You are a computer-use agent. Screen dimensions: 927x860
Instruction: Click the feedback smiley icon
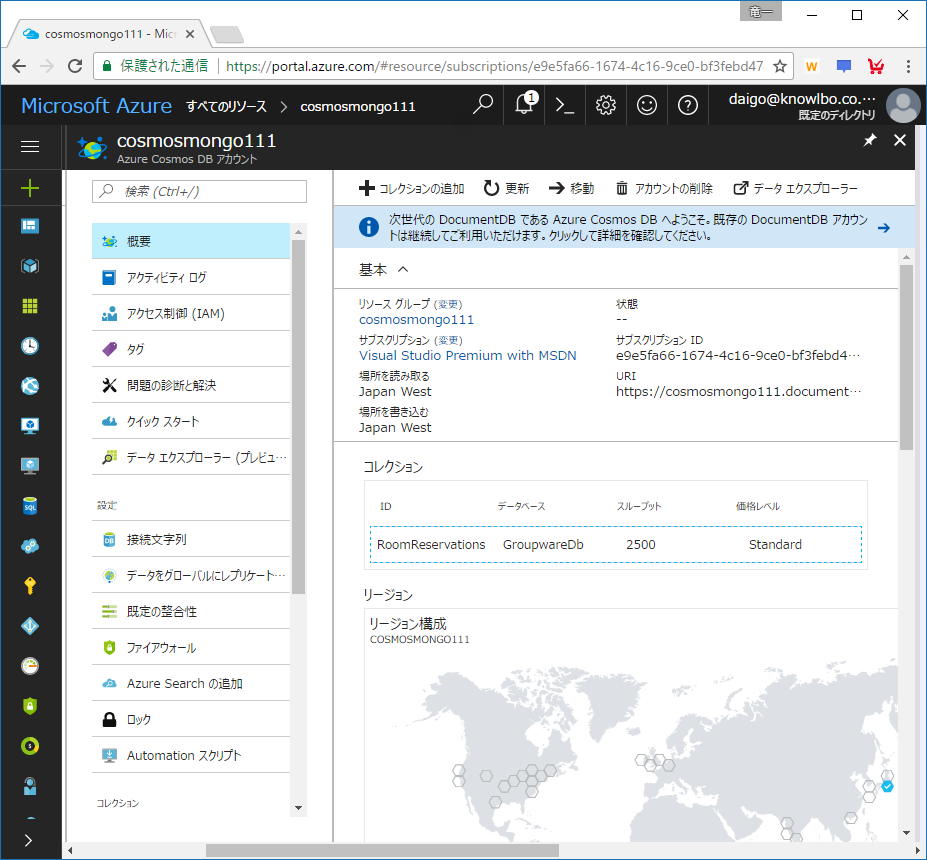pyautogui.click(x=647, y=105)
